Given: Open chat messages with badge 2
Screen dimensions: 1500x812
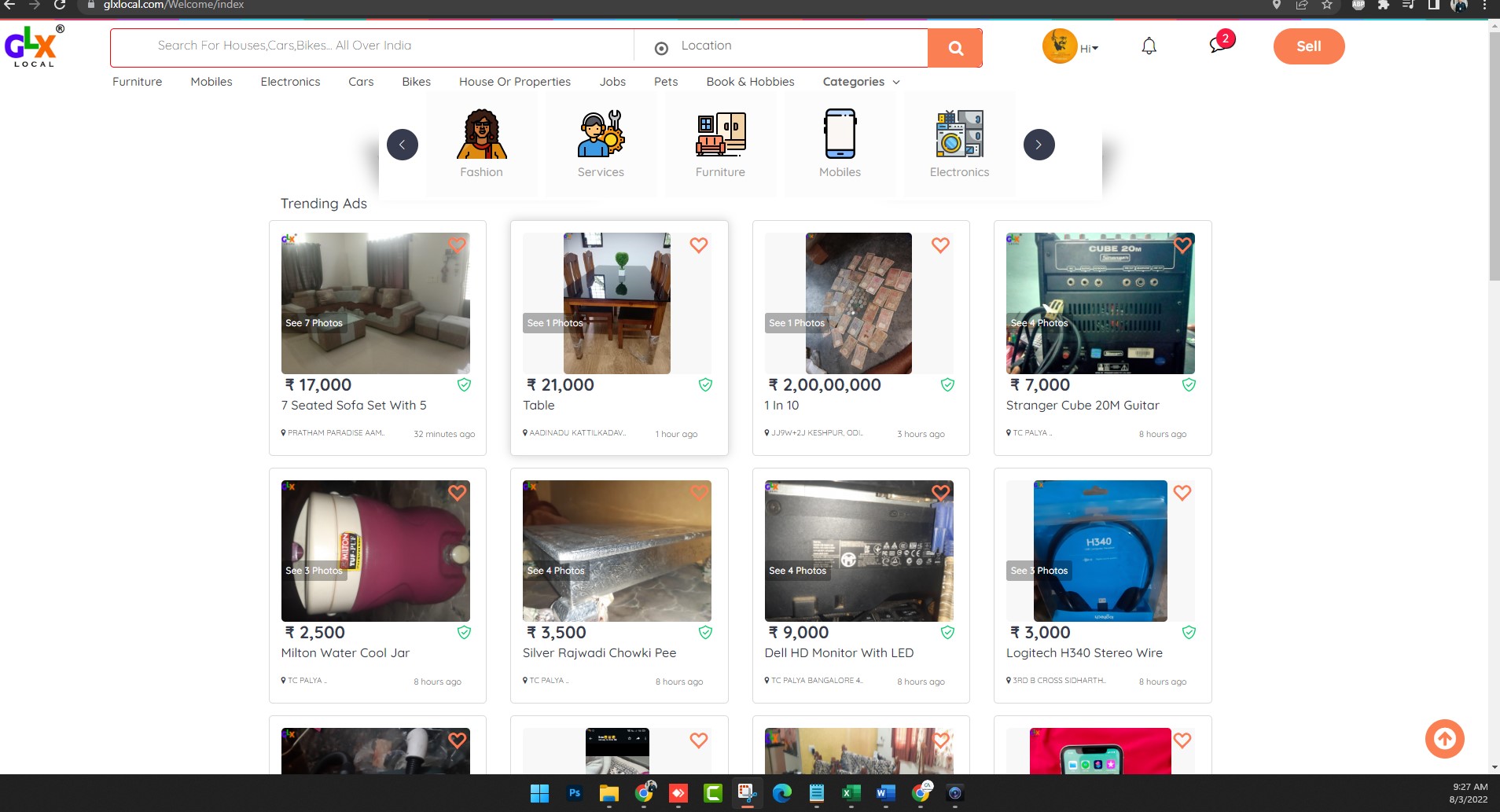Looking at the screenshot, I should [1219, 45].
